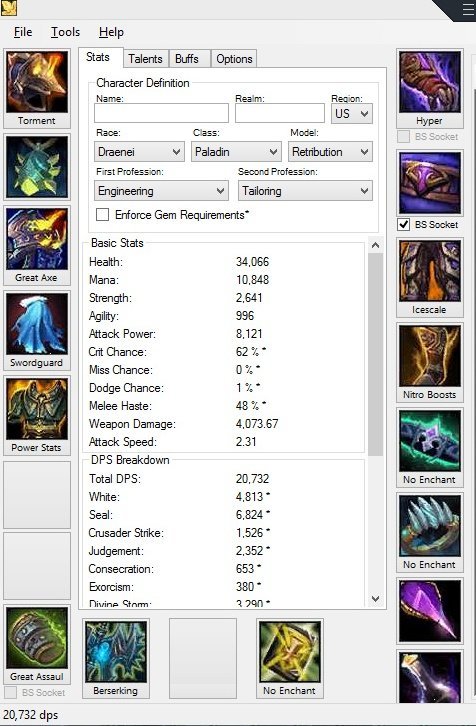Image resolution: width=476 pixels, height=726 pixels.
Task: Click the Weapon Damage value 4,073.67
Action: click(x=257, y=424)
